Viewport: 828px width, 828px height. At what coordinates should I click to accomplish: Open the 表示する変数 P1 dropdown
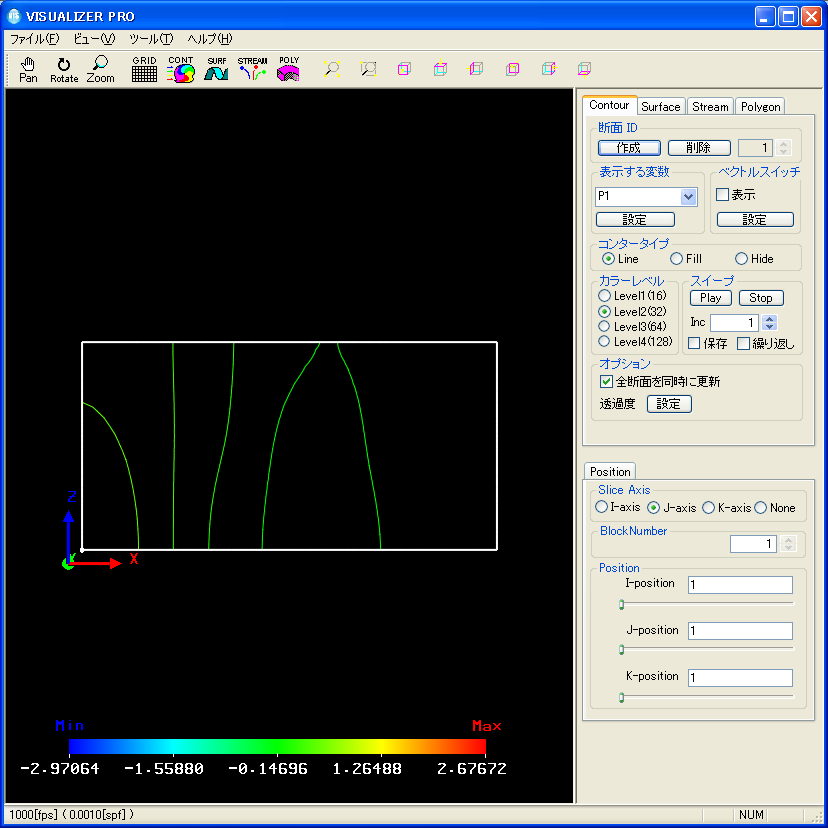point(688,197)
